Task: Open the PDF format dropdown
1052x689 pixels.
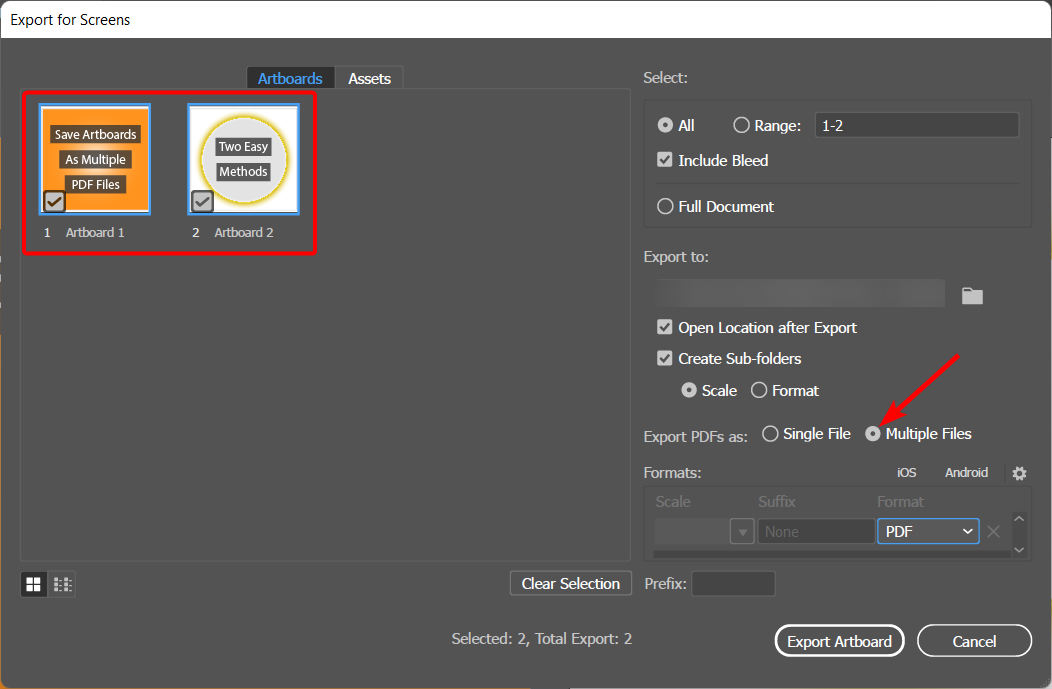Action: (x=929, y=532)
